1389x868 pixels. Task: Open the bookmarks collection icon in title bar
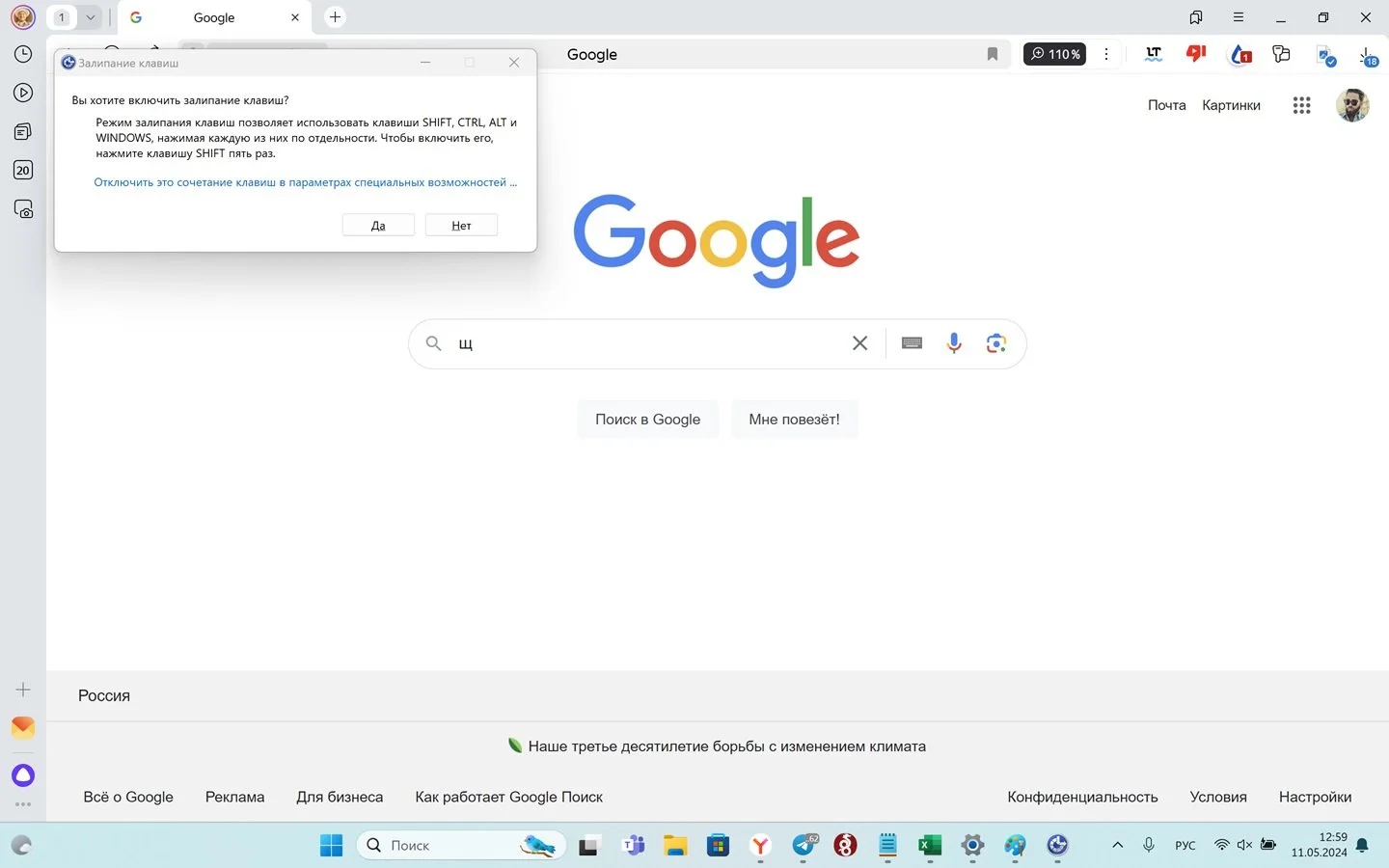[1196, 17]
